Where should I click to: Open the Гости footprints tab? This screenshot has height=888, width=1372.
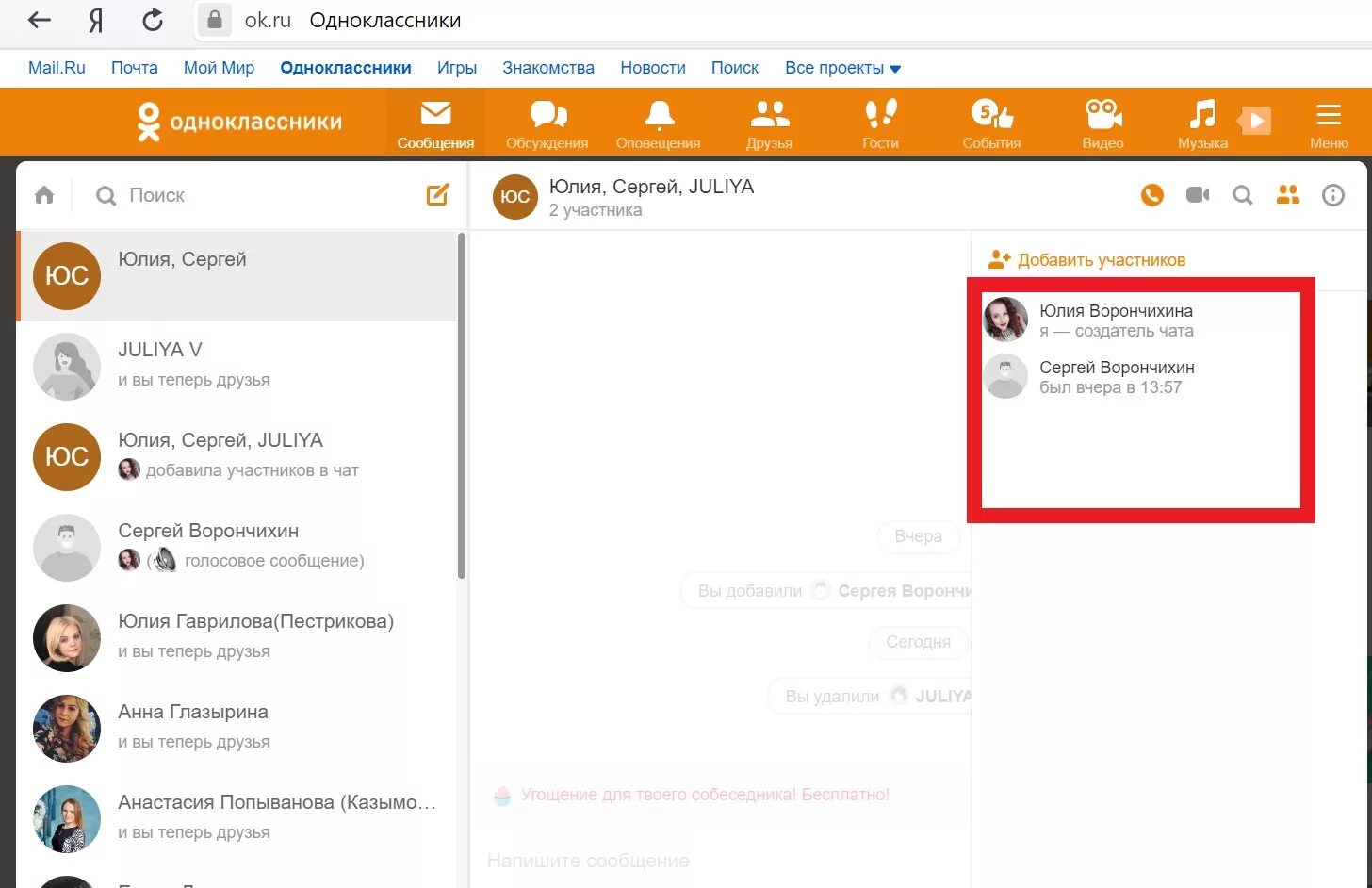coord(881,123)
